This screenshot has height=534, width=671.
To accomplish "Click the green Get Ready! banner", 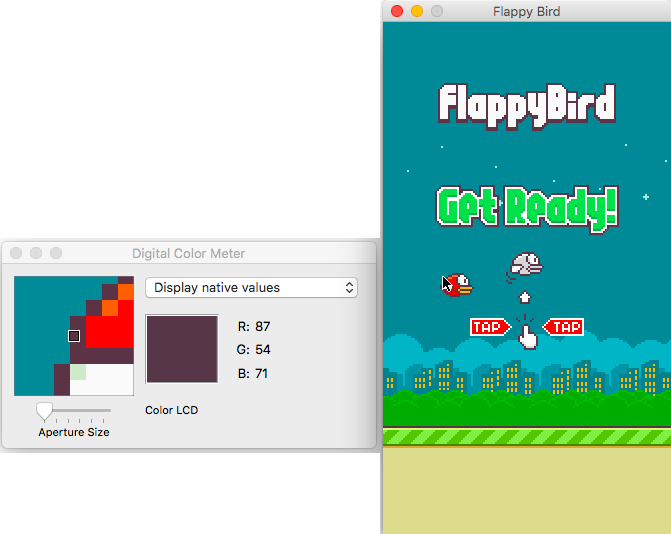I will [527, 210].
